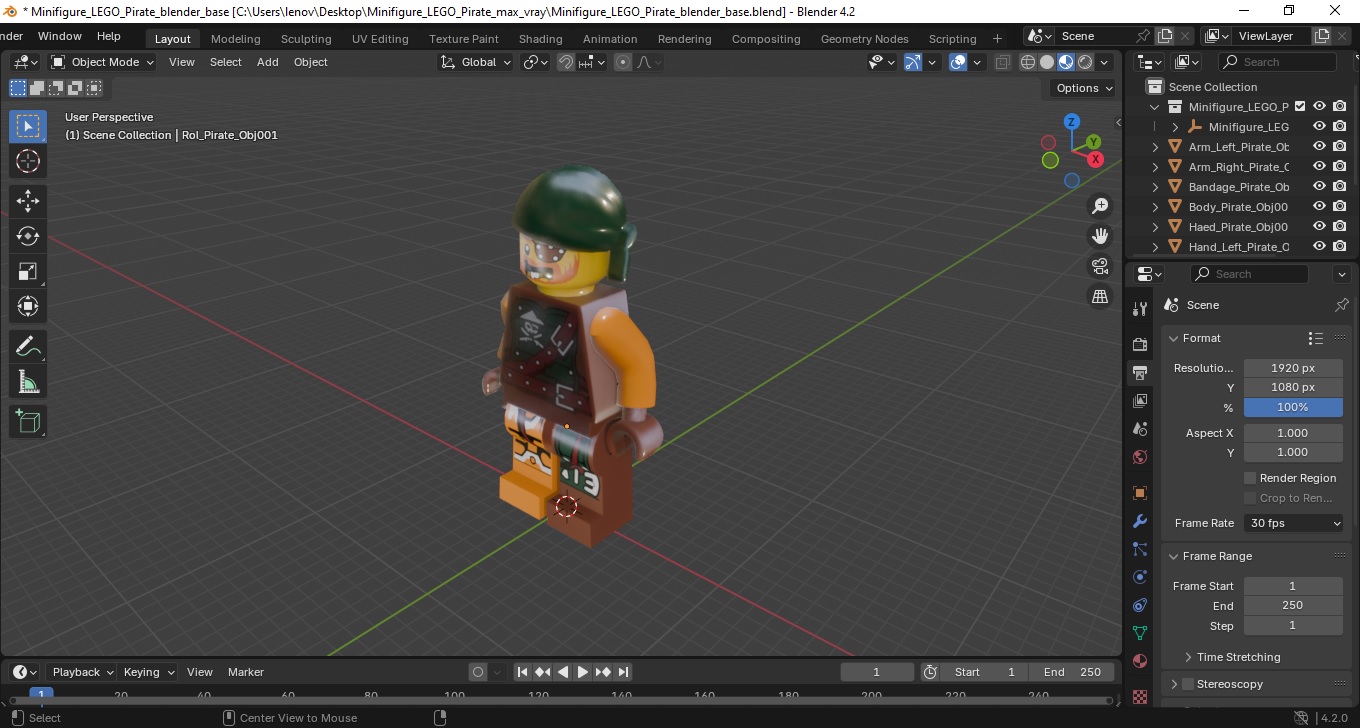Image resolution: width=1360 pixels, height=728 pixels.
Task: Toggle viewport overlays button
Action: (958, 62)
